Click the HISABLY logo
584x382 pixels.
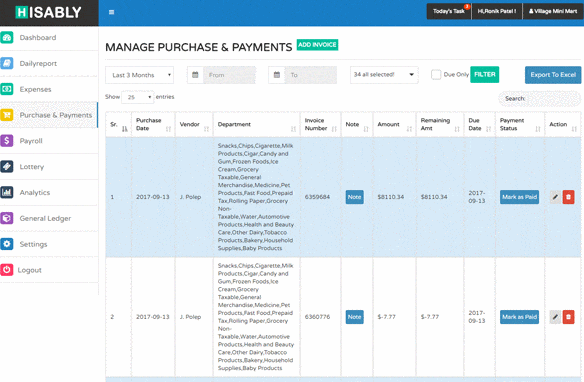48,13
